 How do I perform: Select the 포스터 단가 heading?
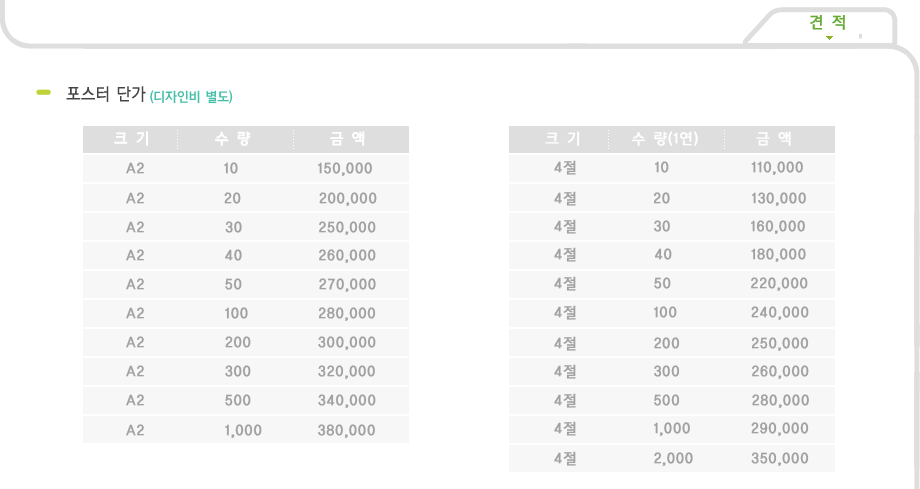coord(106,94)
